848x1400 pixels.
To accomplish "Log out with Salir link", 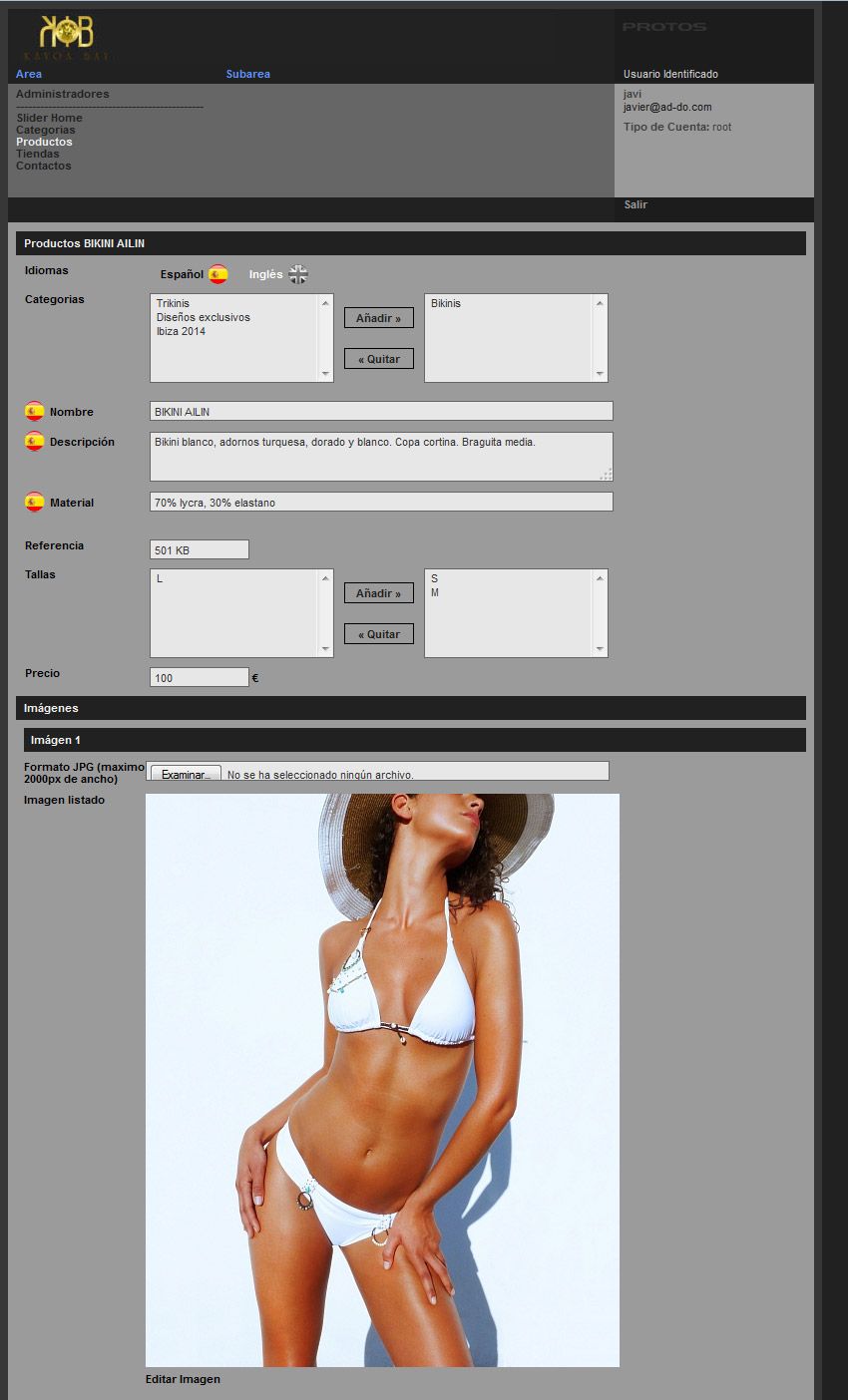I will pos(636,204).
